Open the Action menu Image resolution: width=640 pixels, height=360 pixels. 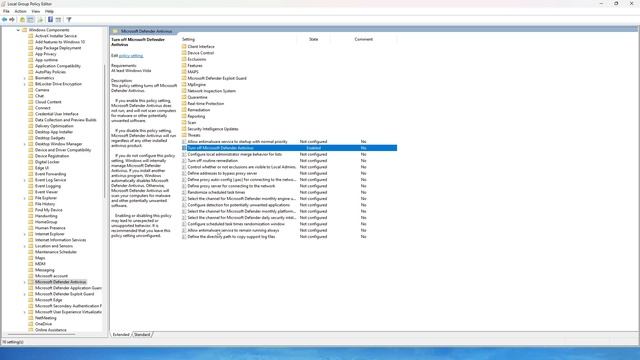(20, 11)
